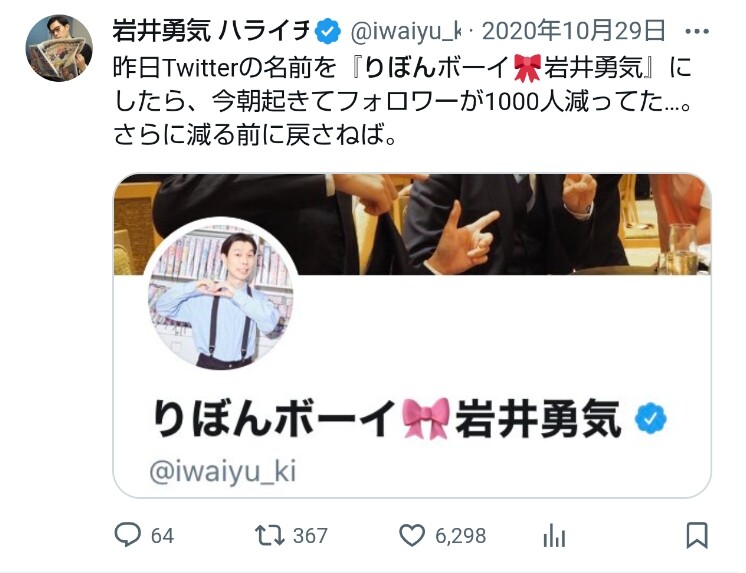
Task: Open the tweet date 2020年10月29日
Action: coord(573,31)
